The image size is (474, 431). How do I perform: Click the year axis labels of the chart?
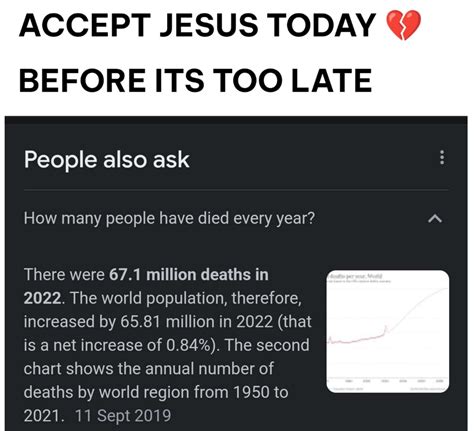click(x=395, y=381)
